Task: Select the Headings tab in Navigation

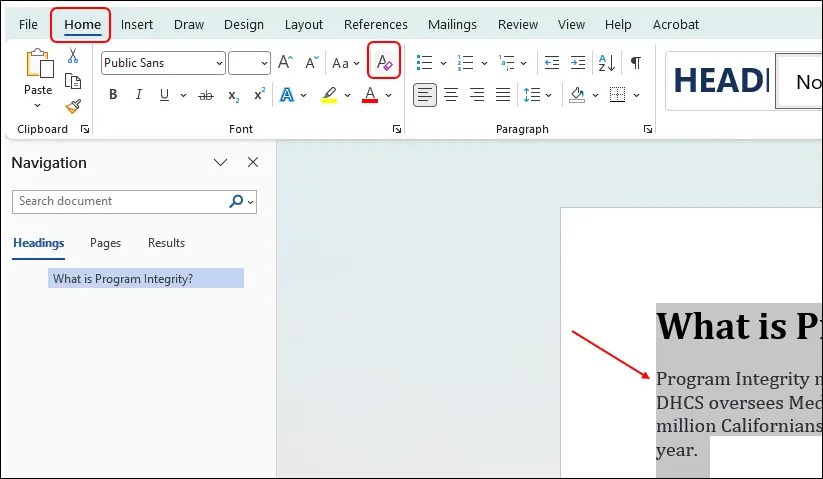Action: 38,243
